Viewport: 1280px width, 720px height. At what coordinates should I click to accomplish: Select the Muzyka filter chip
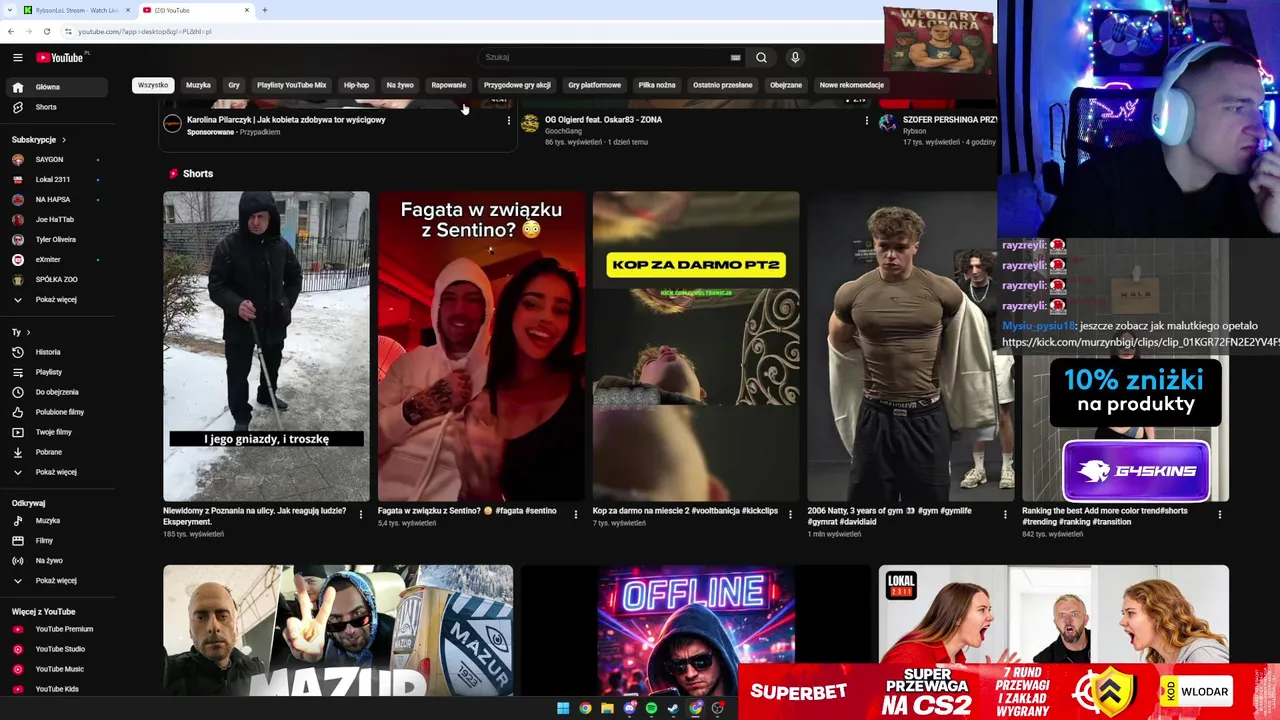[x=198, y=85]
